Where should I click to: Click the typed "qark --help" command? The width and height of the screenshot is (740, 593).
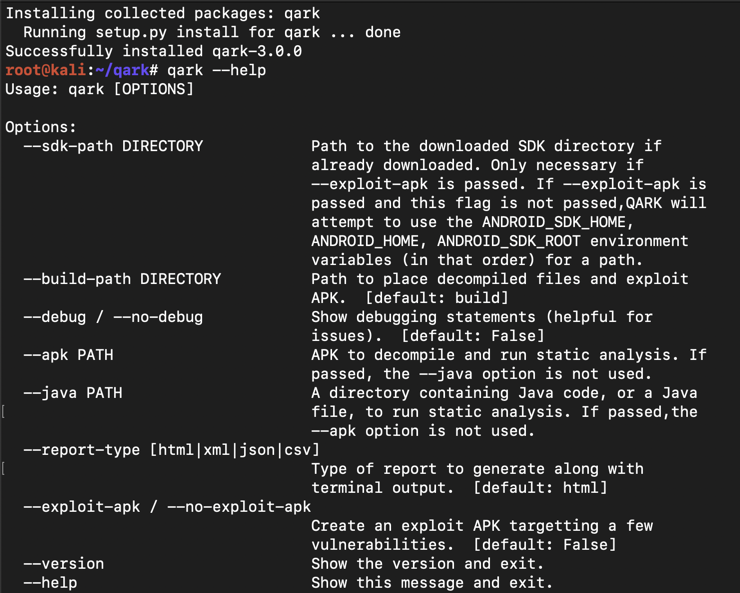tap(216, 70)
